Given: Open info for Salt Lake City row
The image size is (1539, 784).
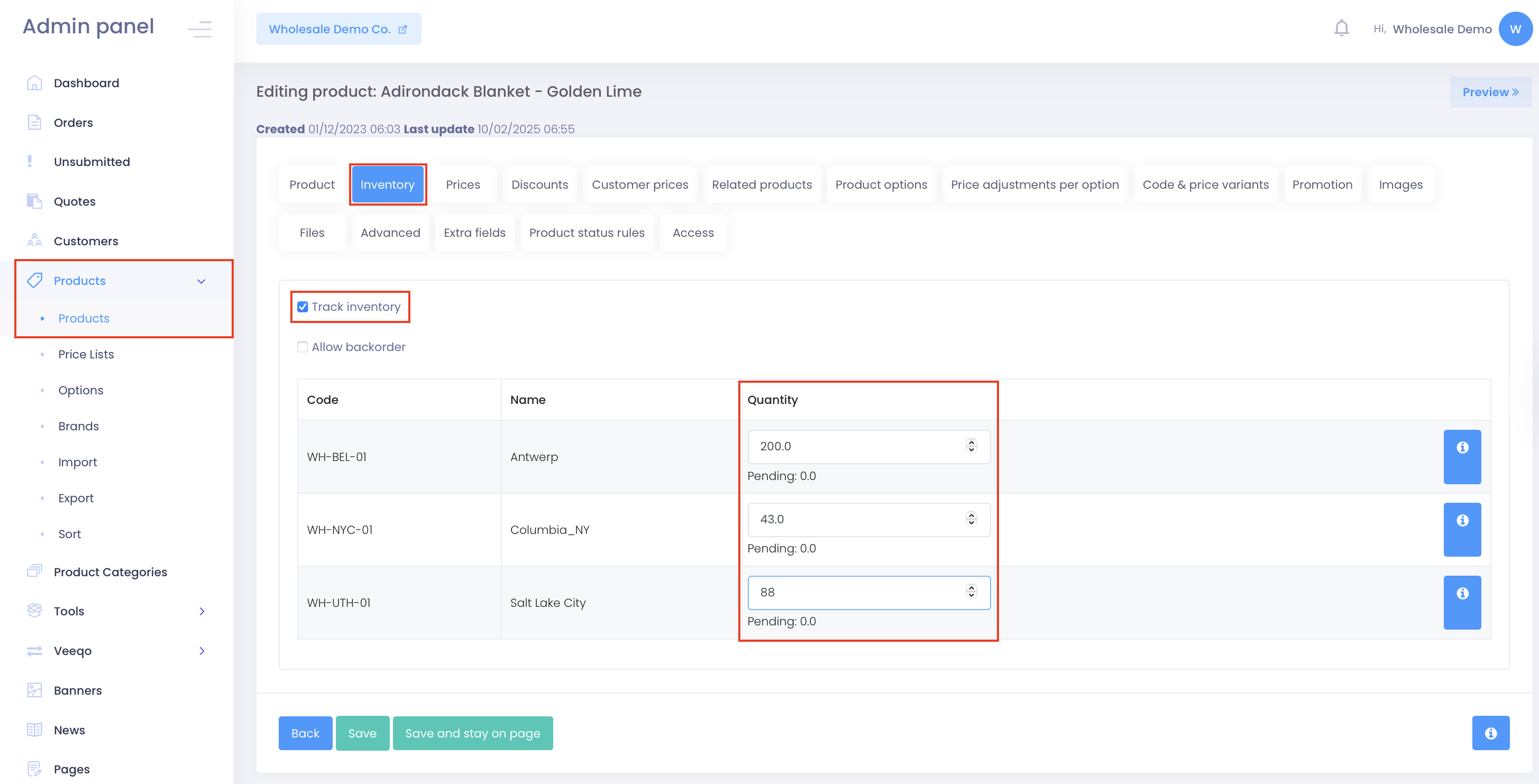Looking at the screenshot, I should pos(1461,602).
